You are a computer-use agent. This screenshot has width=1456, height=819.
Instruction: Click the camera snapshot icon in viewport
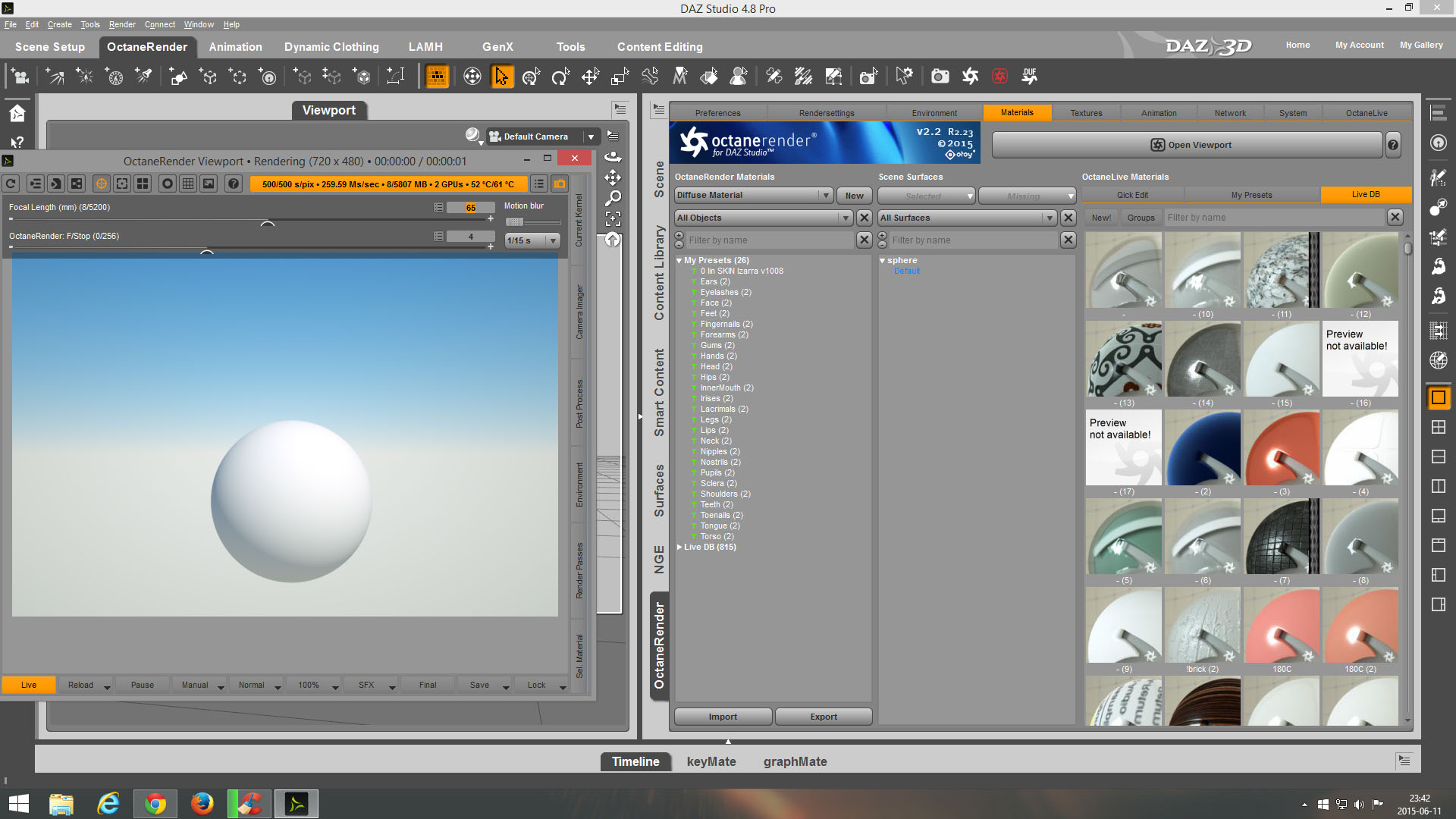pyautogui.click(x=560, y=184)
